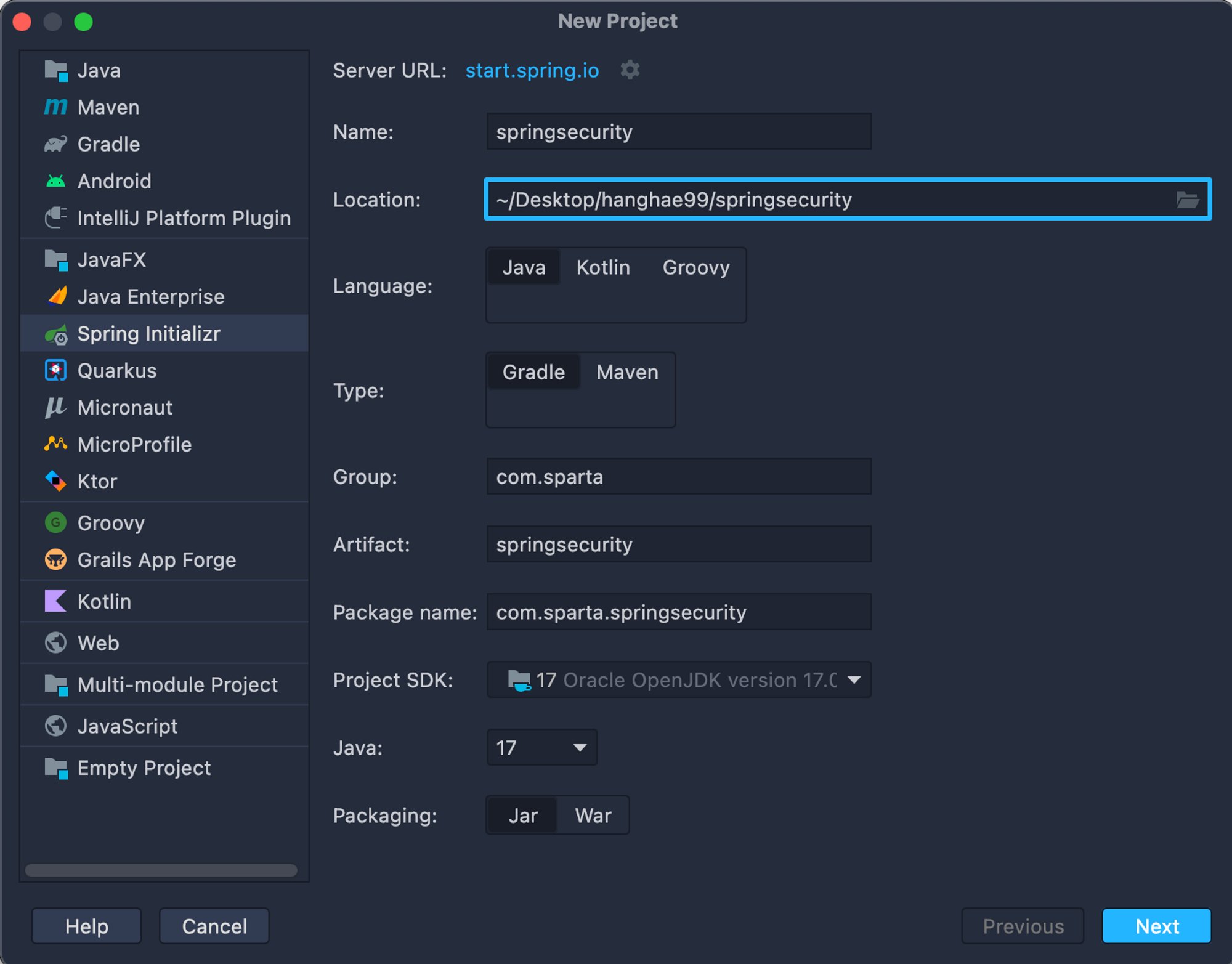The width and height of the screenshot is (1232, 964).
Task: Select Empty Project from sidebar
Action: [x=144, y=768]
